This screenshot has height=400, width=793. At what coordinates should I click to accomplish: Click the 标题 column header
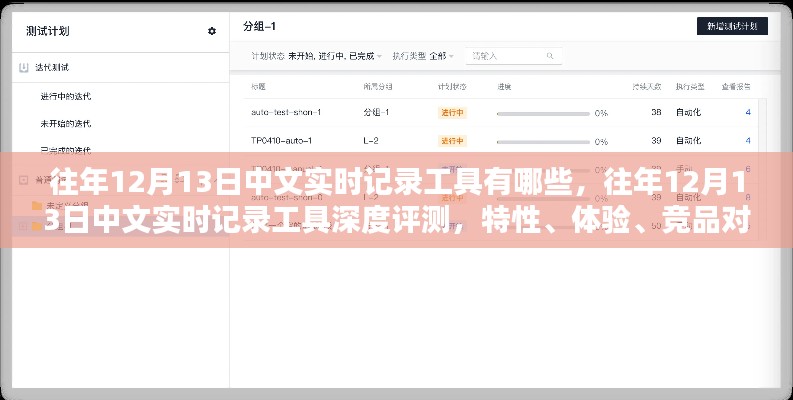tap(258, 87)
